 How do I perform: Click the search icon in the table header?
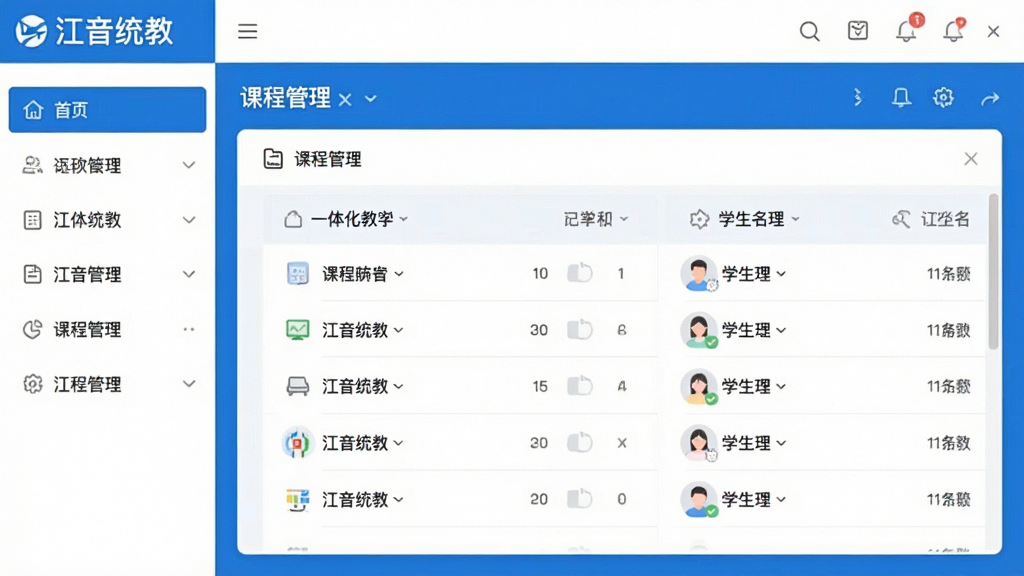tap(901, 219)
